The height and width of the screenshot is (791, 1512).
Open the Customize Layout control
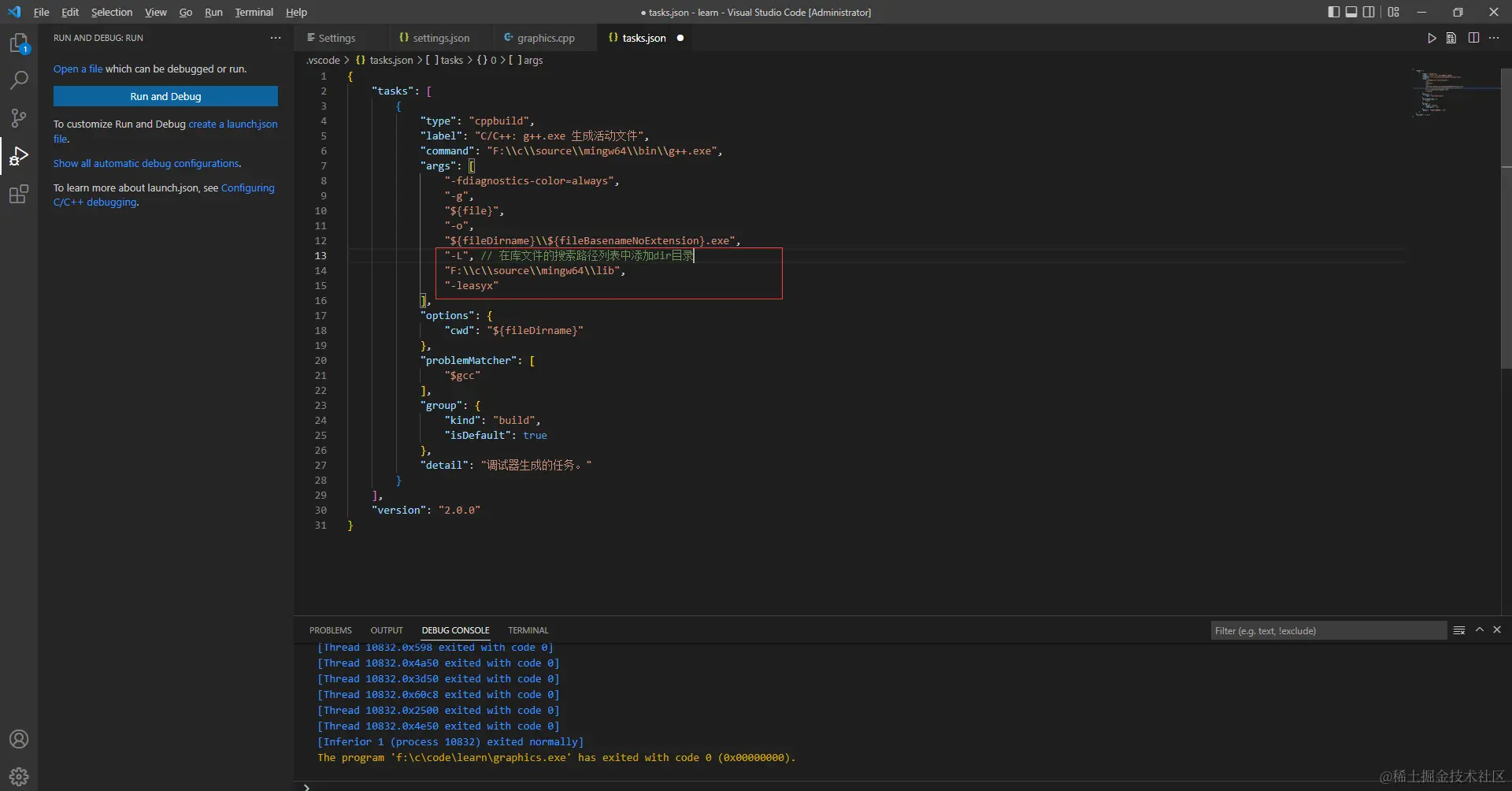pyautogui.click(x=1393, y=12)
